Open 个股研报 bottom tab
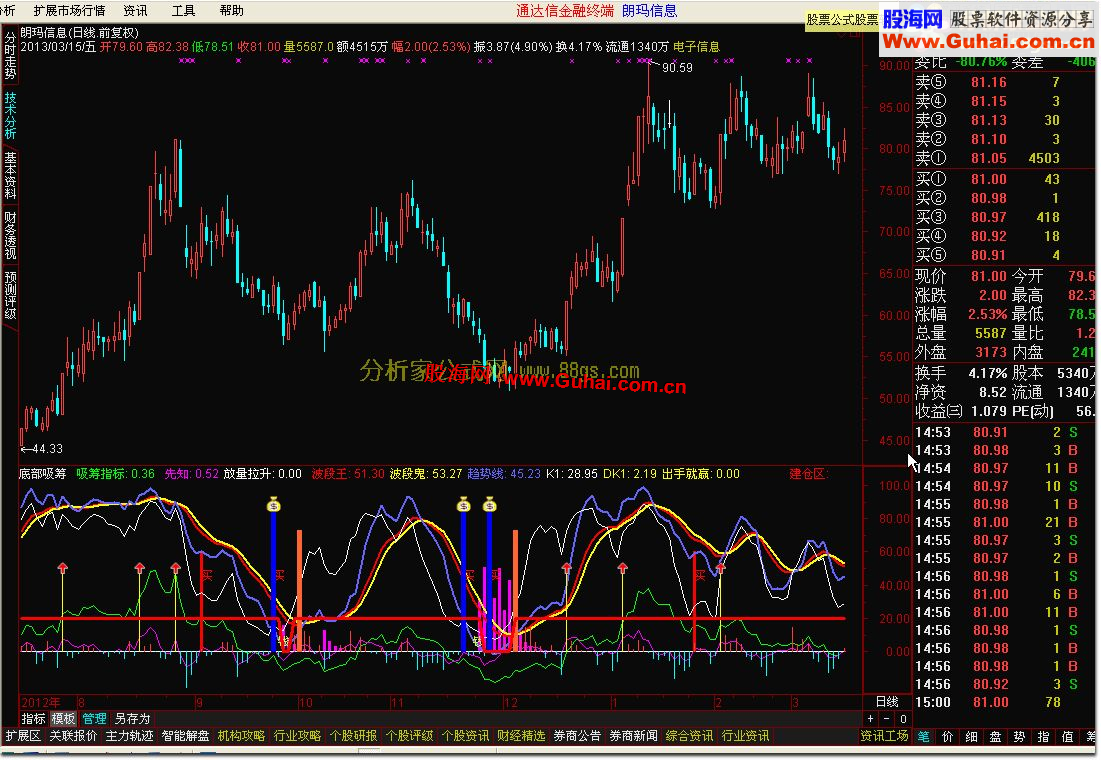 tap(353, 735)
